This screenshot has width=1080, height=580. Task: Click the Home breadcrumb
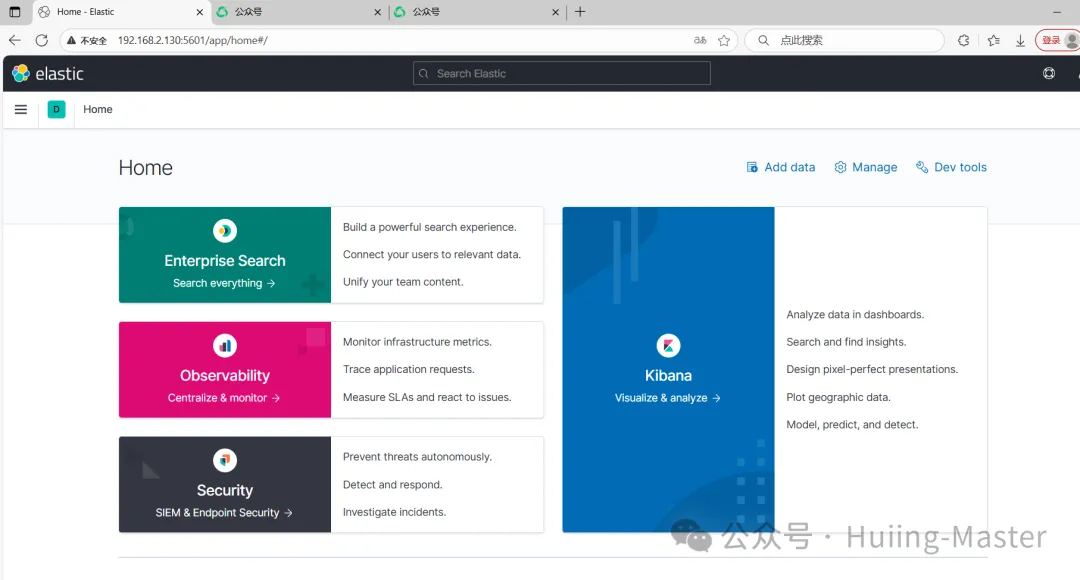[98, 110]
